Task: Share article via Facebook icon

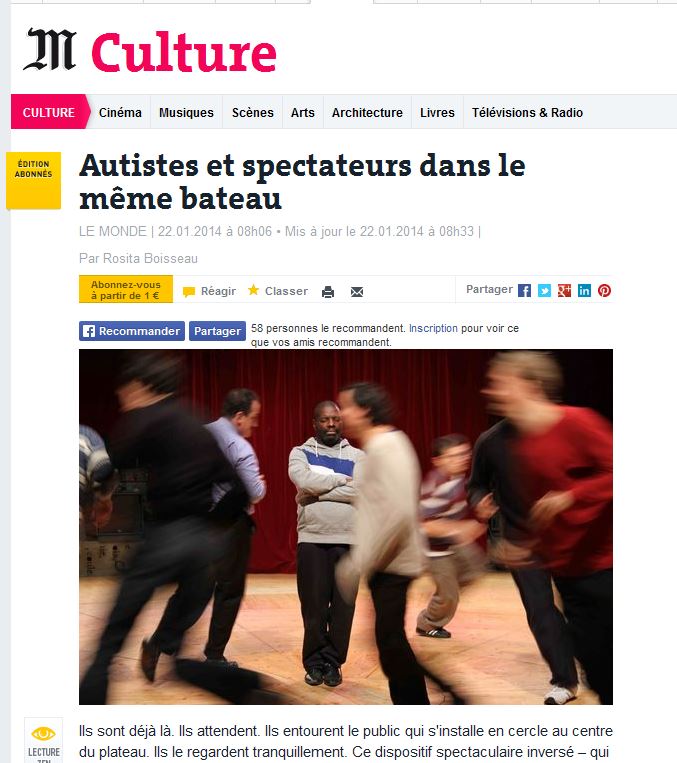Action: point(524,291)
